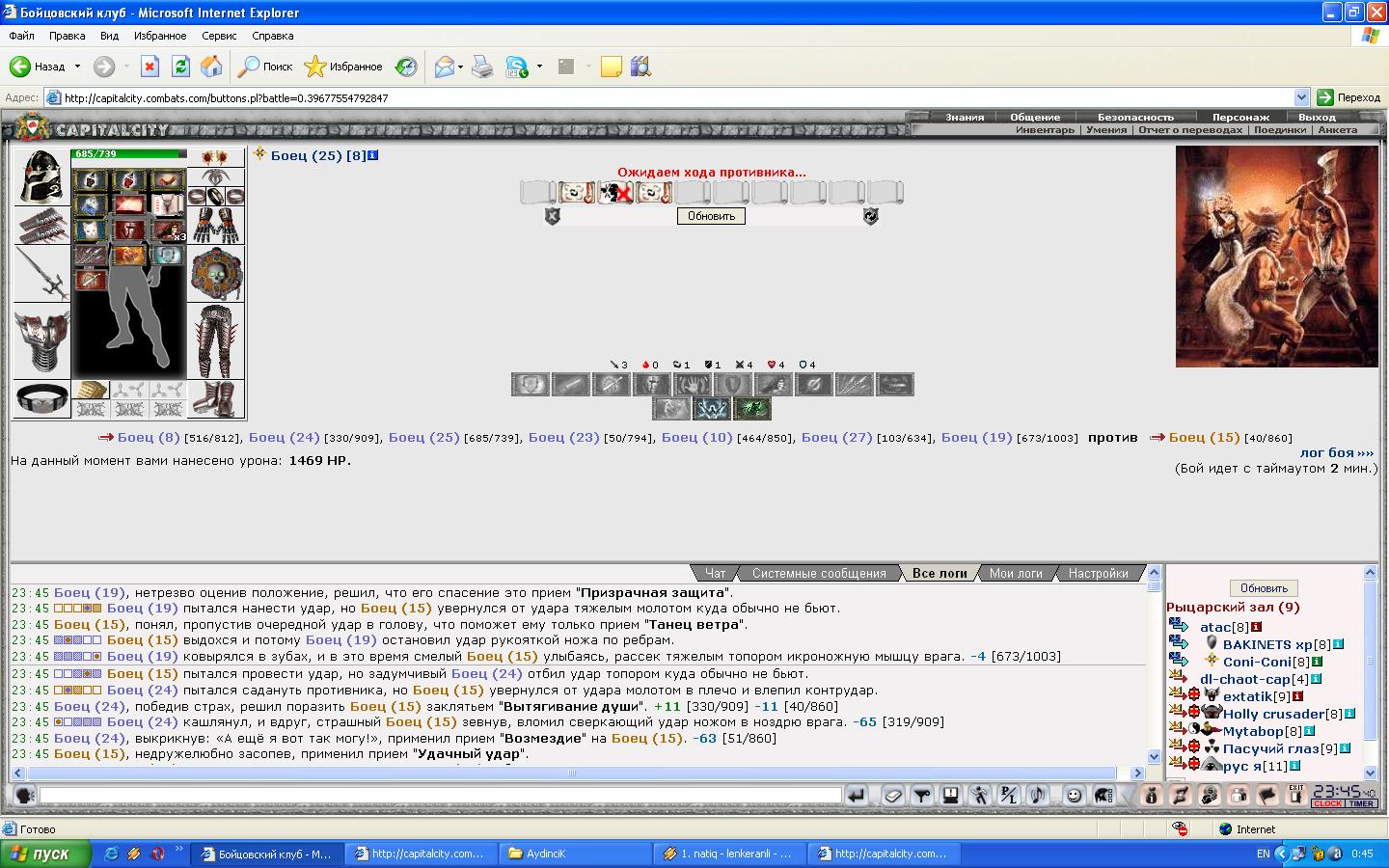
Task: Click the Обновить button under scrolls
Action: click(711, 216)
